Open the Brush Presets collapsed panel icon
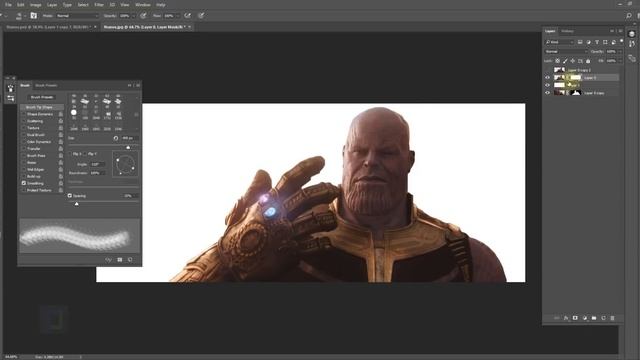Image resolution: width=640 pixels, height=360 pixels. [x=11, y=98]
